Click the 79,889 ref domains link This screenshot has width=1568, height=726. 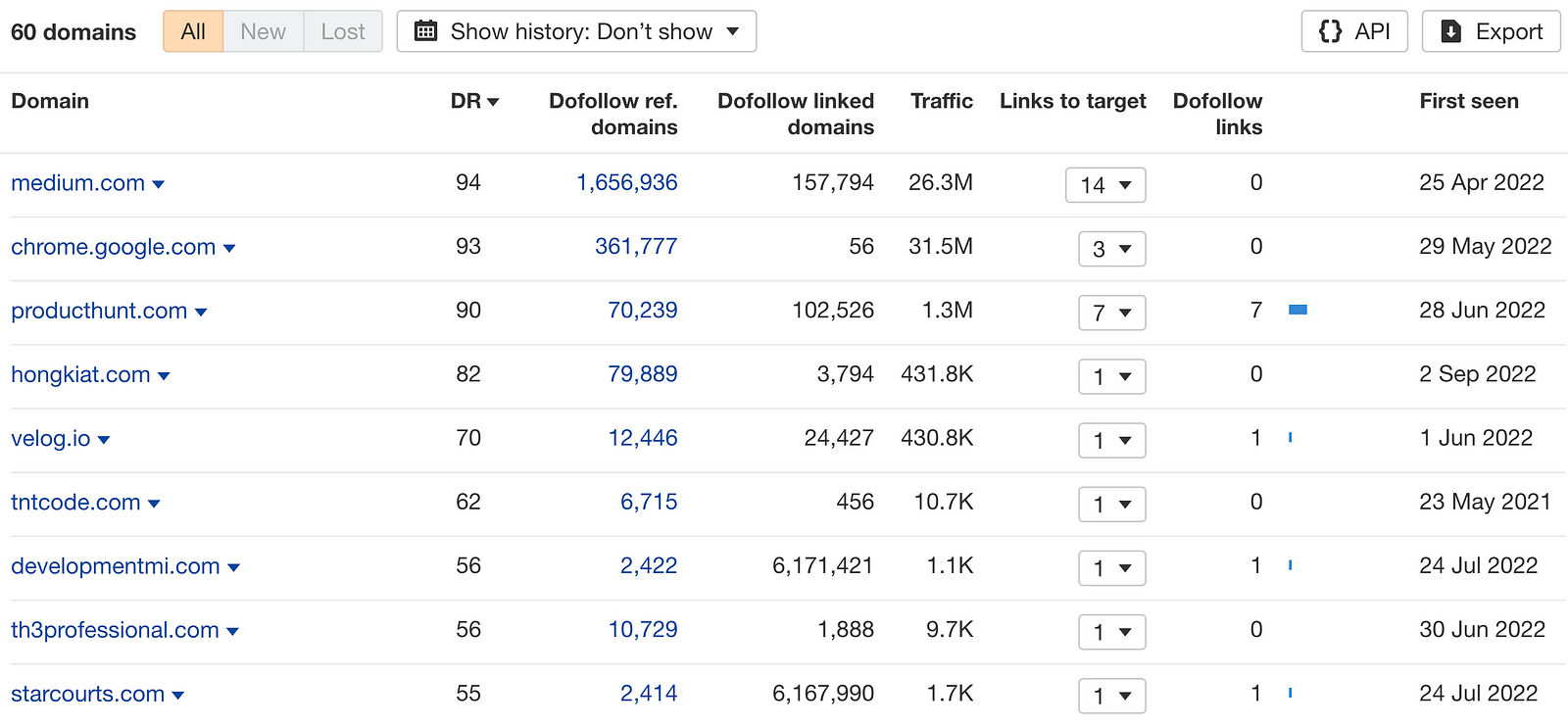643,373
